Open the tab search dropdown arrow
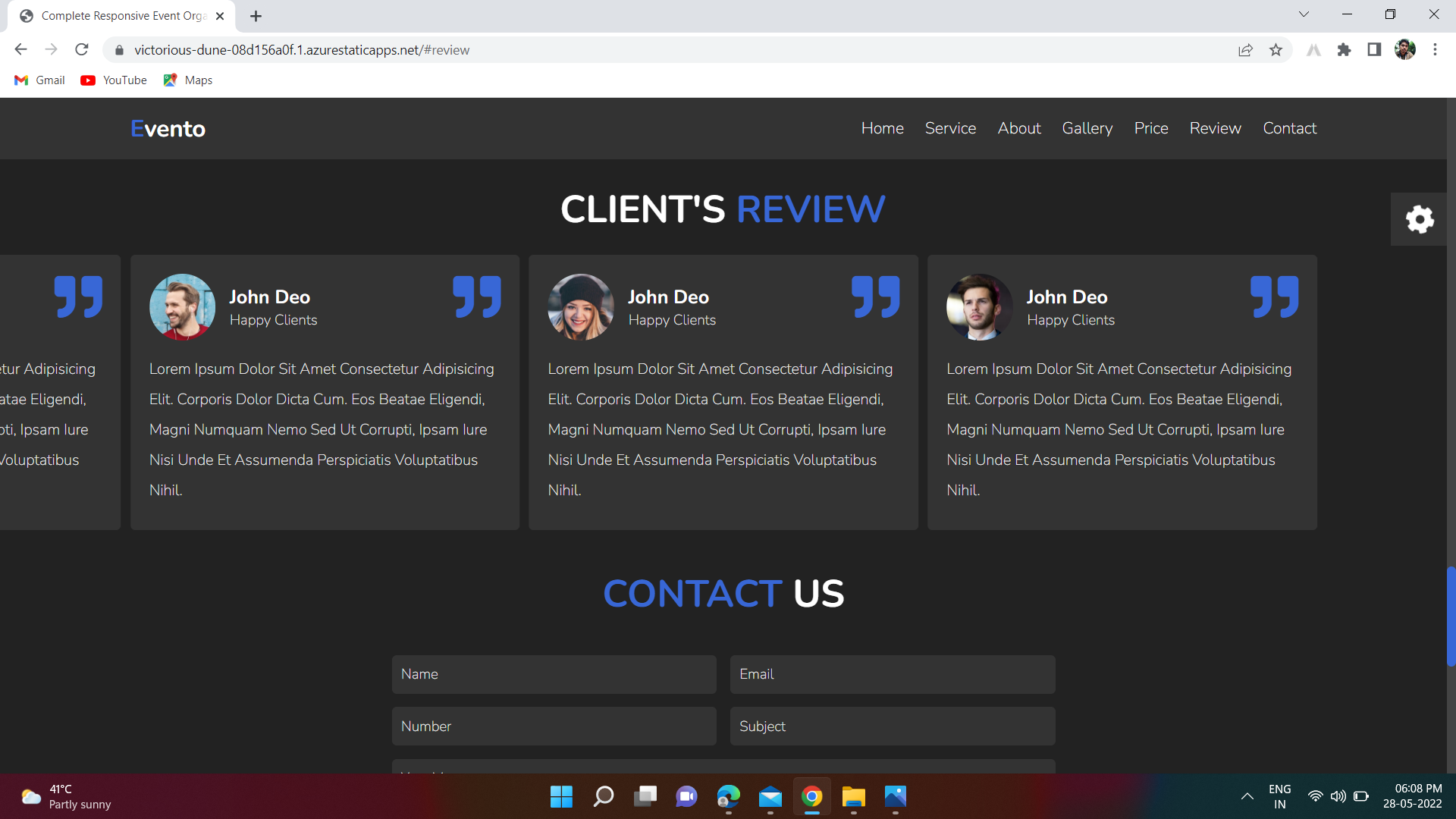Viewport: 1456px width, 819px height. coord(1304,14)
